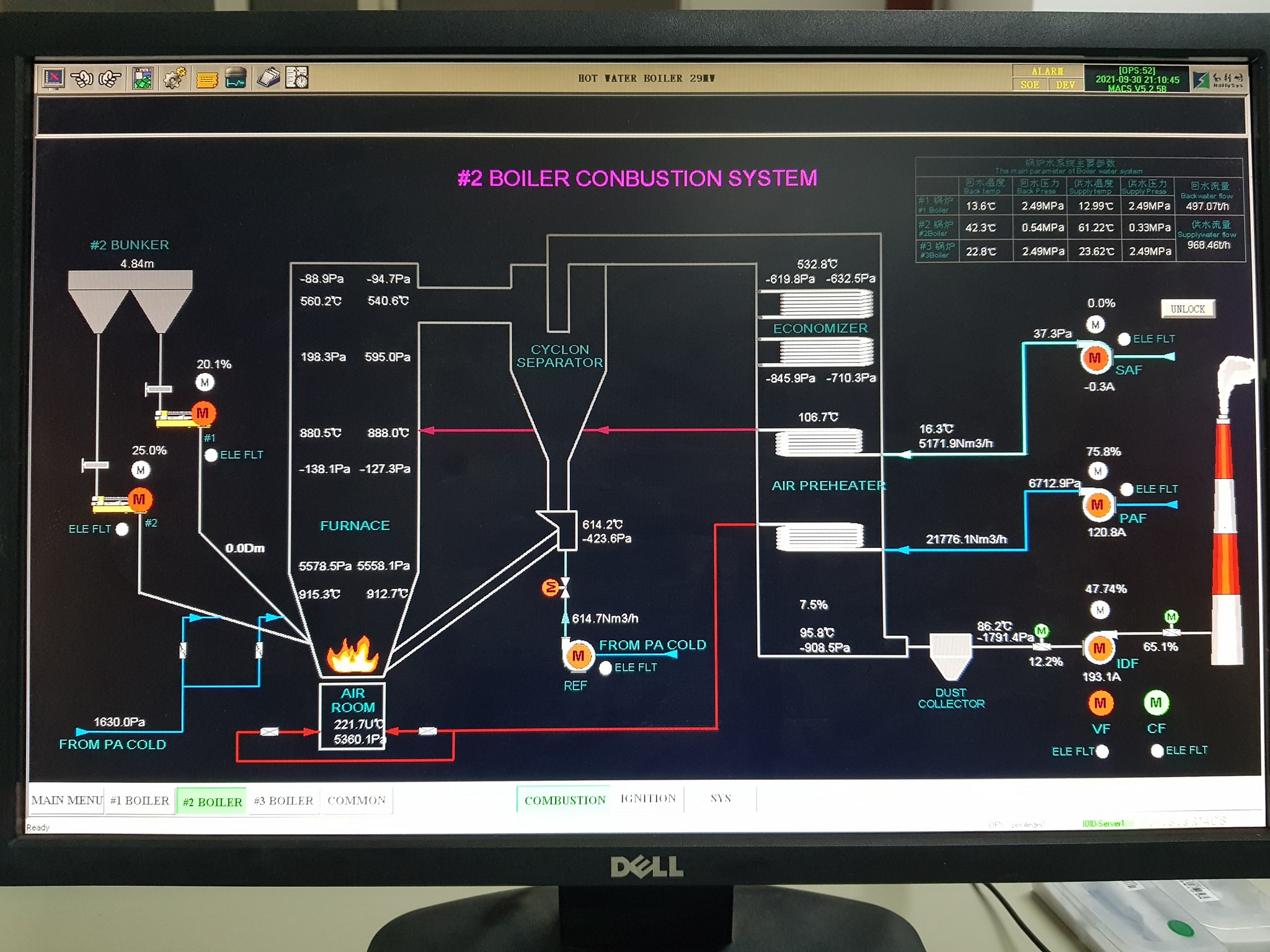Screen dimensions: 1270x952
Task: Click the SAF fan motor symbol
Action: [x=1095, y=358]
